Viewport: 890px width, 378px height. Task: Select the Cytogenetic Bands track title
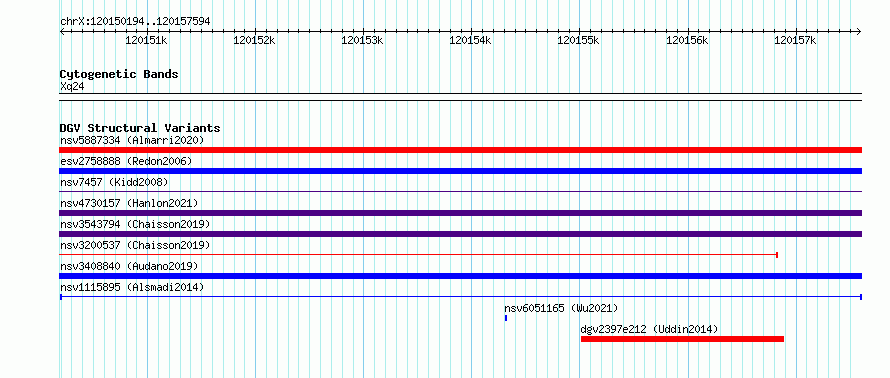pyautogui.click(x=119, y=74)
